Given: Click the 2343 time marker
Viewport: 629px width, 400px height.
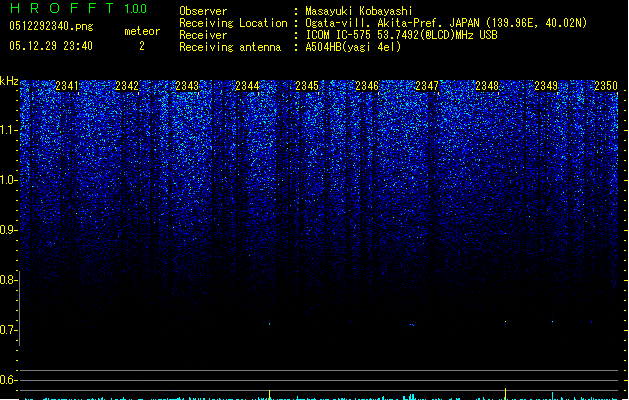Looking at the screenshot, I should pyautogui.click(x=187, y=86).
